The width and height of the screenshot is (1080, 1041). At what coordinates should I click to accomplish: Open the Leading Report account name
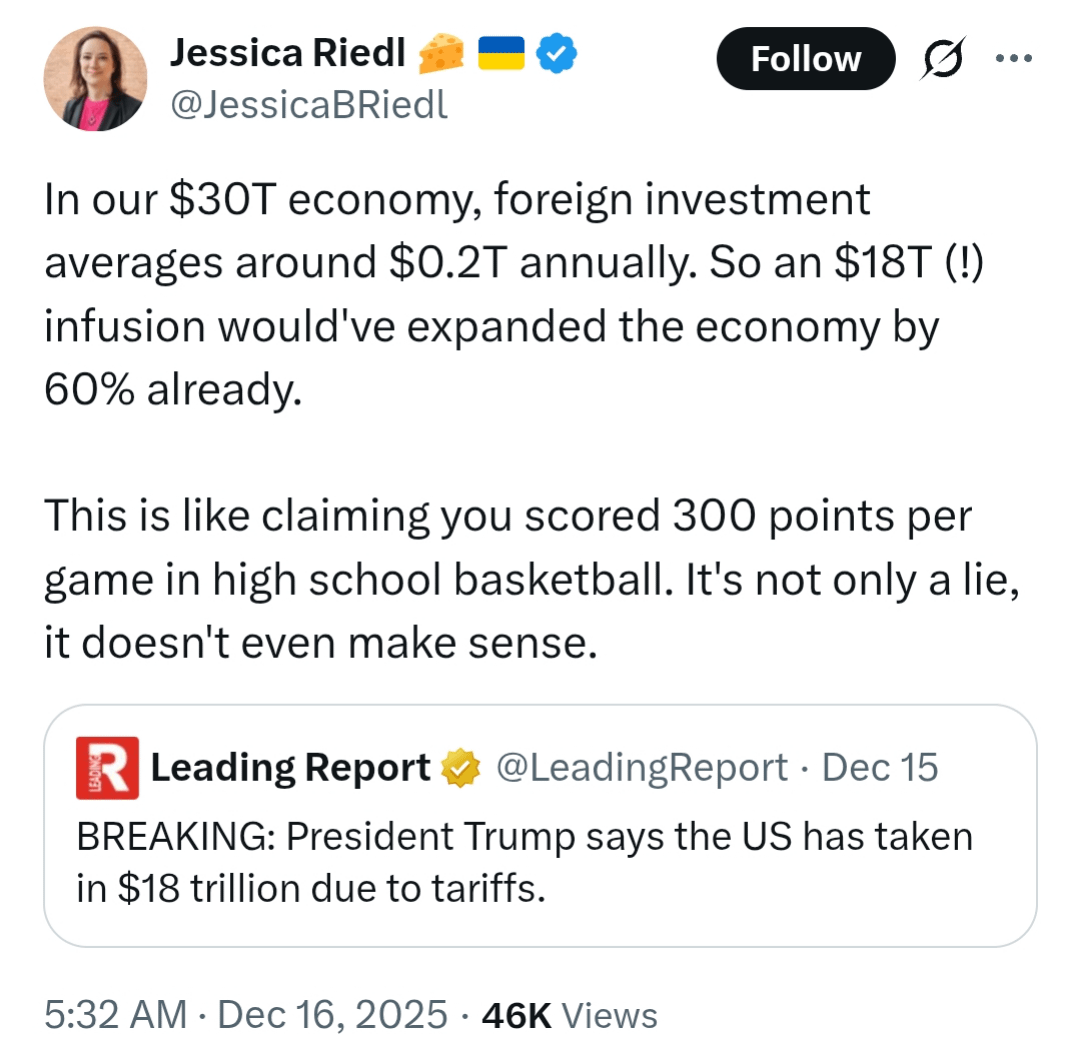point(290,768)
